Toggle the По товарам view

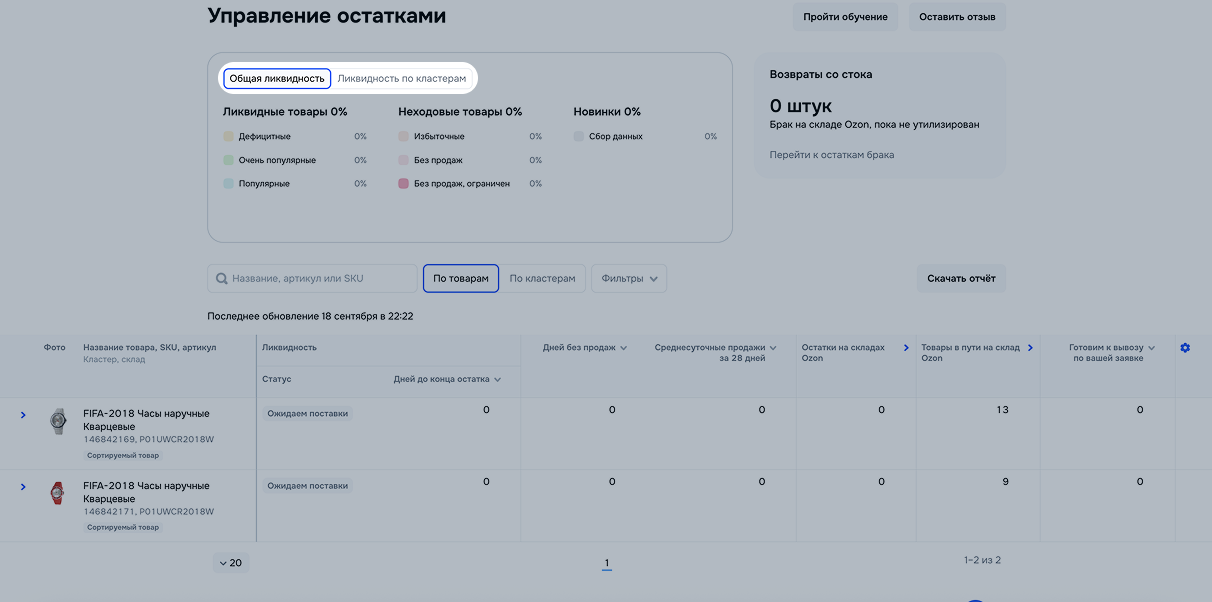[461, 279]
